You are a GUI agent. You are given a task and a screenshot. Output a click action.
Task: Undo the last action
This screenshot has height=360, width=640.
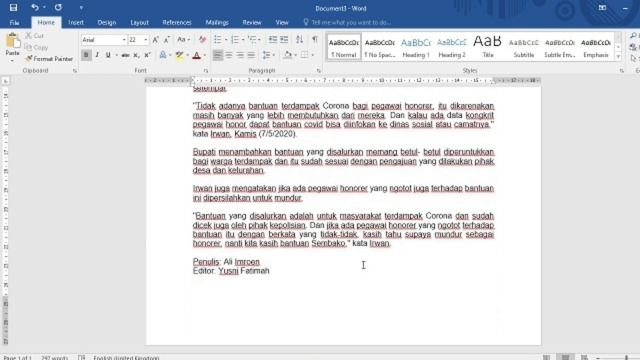[x=35, y=7]
